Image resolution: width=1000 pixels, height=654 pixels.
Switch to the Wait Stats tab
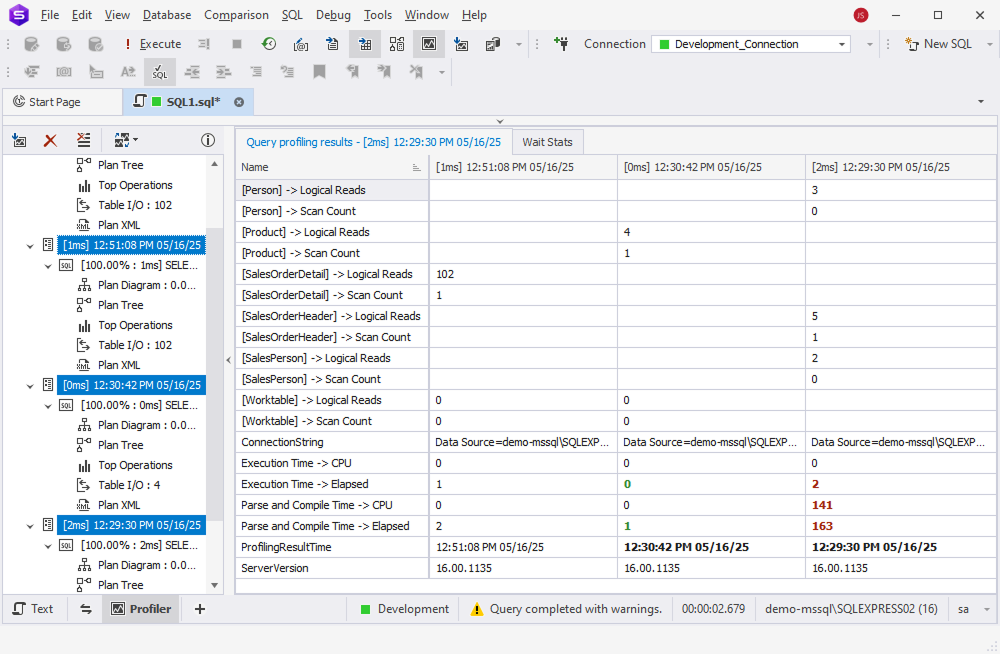point(547,141)
